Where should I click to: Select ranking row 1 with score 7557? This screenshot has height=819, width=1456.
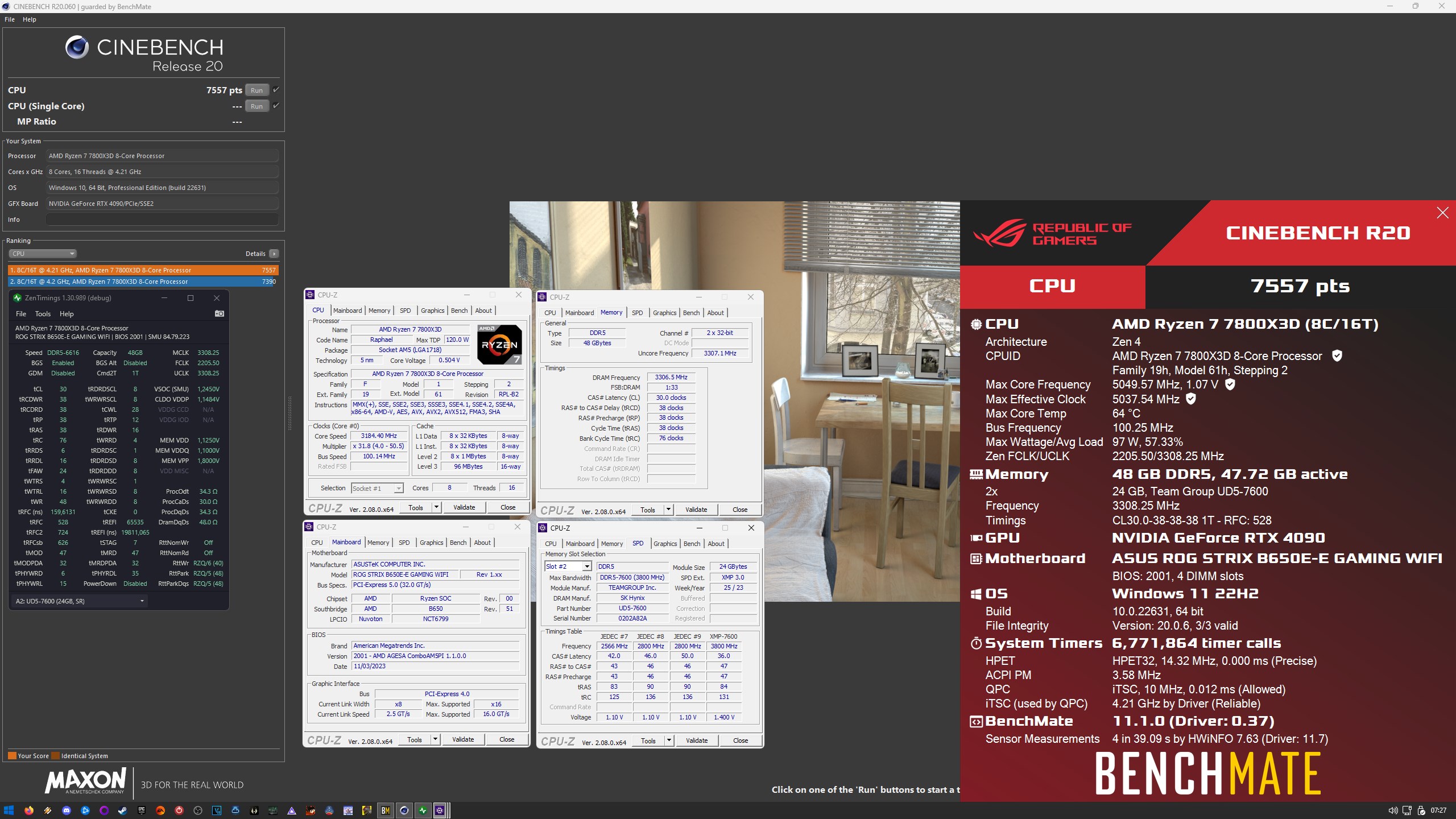143,270
